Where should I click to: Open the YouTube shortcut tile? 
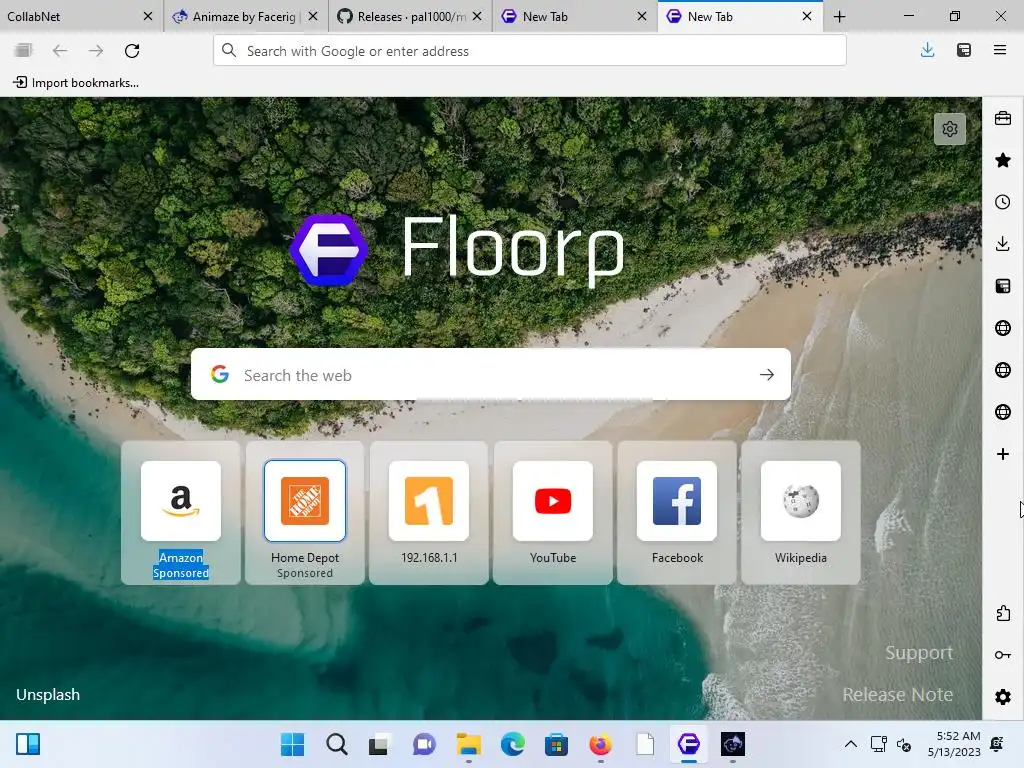tap(553, 513)
